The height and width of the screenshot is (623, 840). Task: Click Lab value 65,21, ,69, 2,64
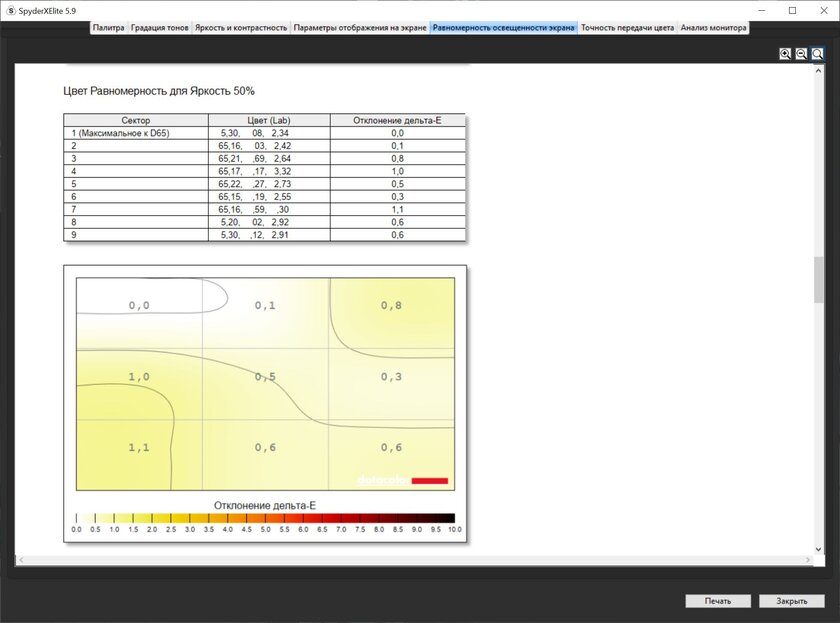coord(254,159)
